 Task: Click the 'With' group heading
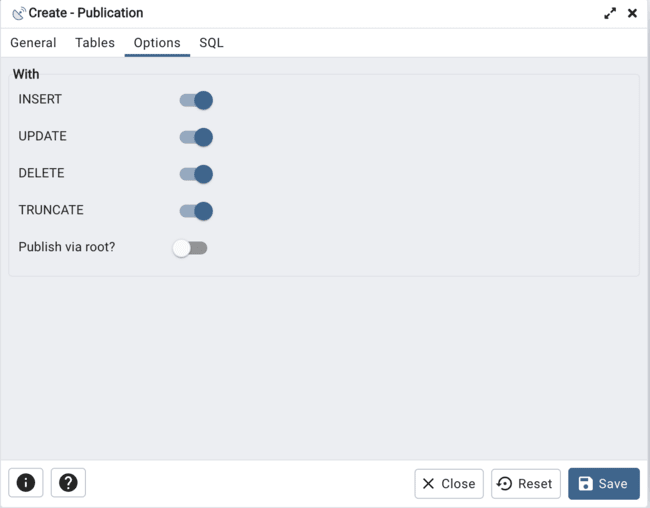click(26, 75)
